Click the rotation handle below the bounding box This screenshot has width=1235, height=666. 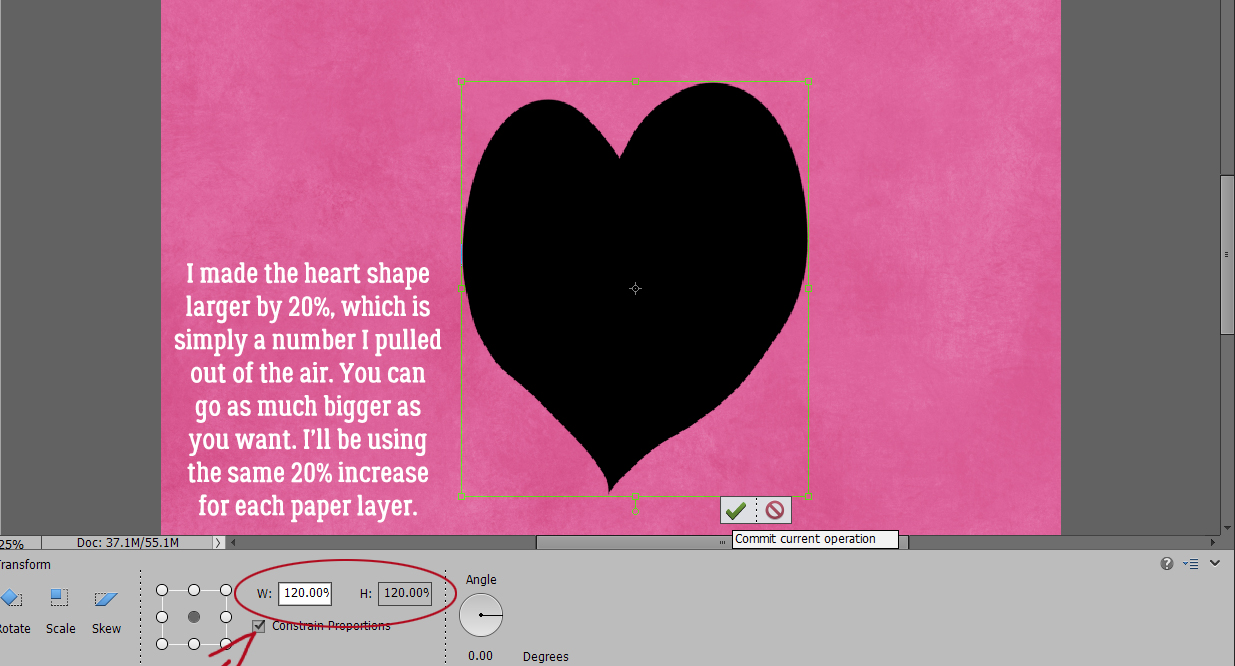tap(635, 511)
